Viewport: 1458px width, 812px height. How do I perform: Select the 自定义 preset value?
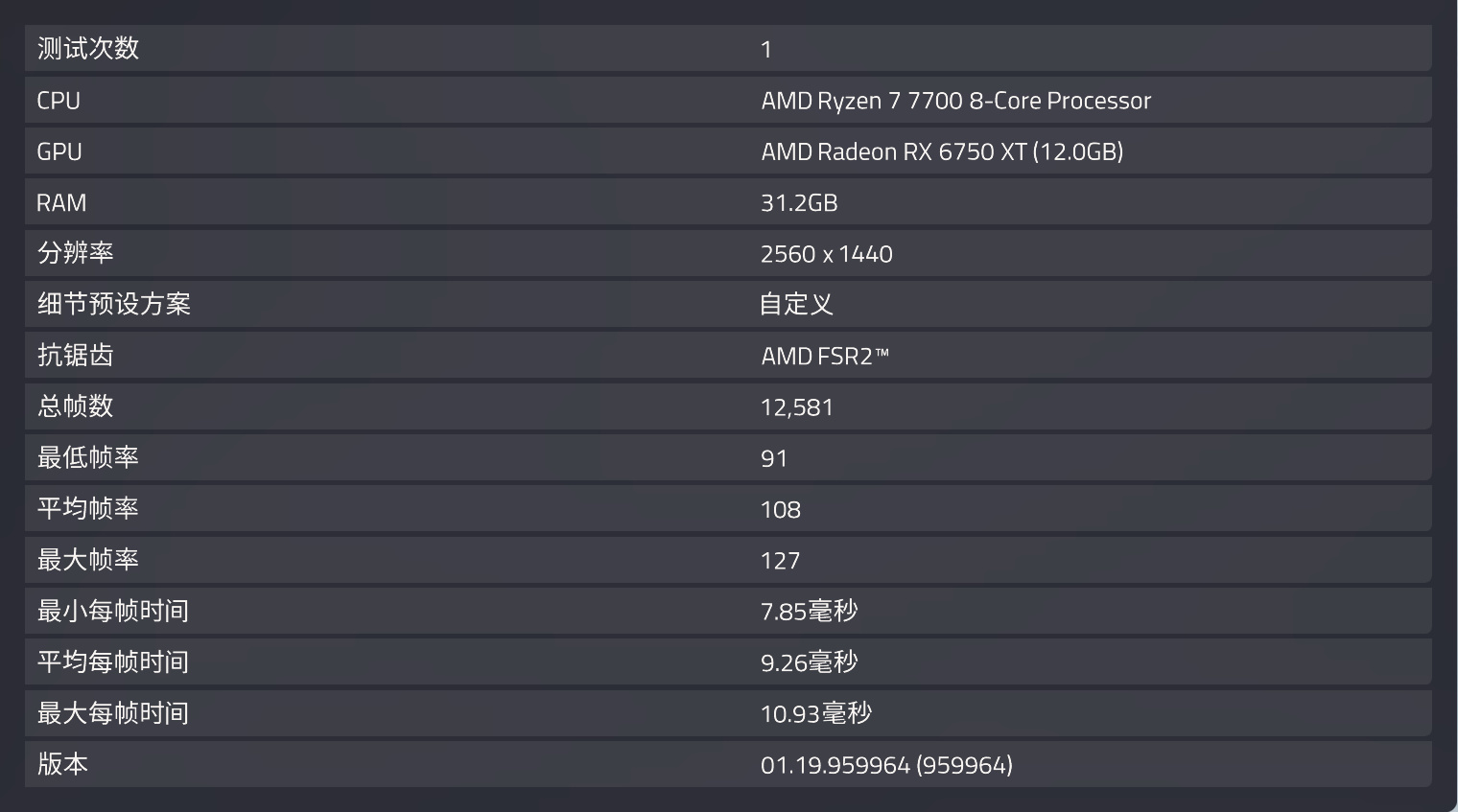(796, 305)
